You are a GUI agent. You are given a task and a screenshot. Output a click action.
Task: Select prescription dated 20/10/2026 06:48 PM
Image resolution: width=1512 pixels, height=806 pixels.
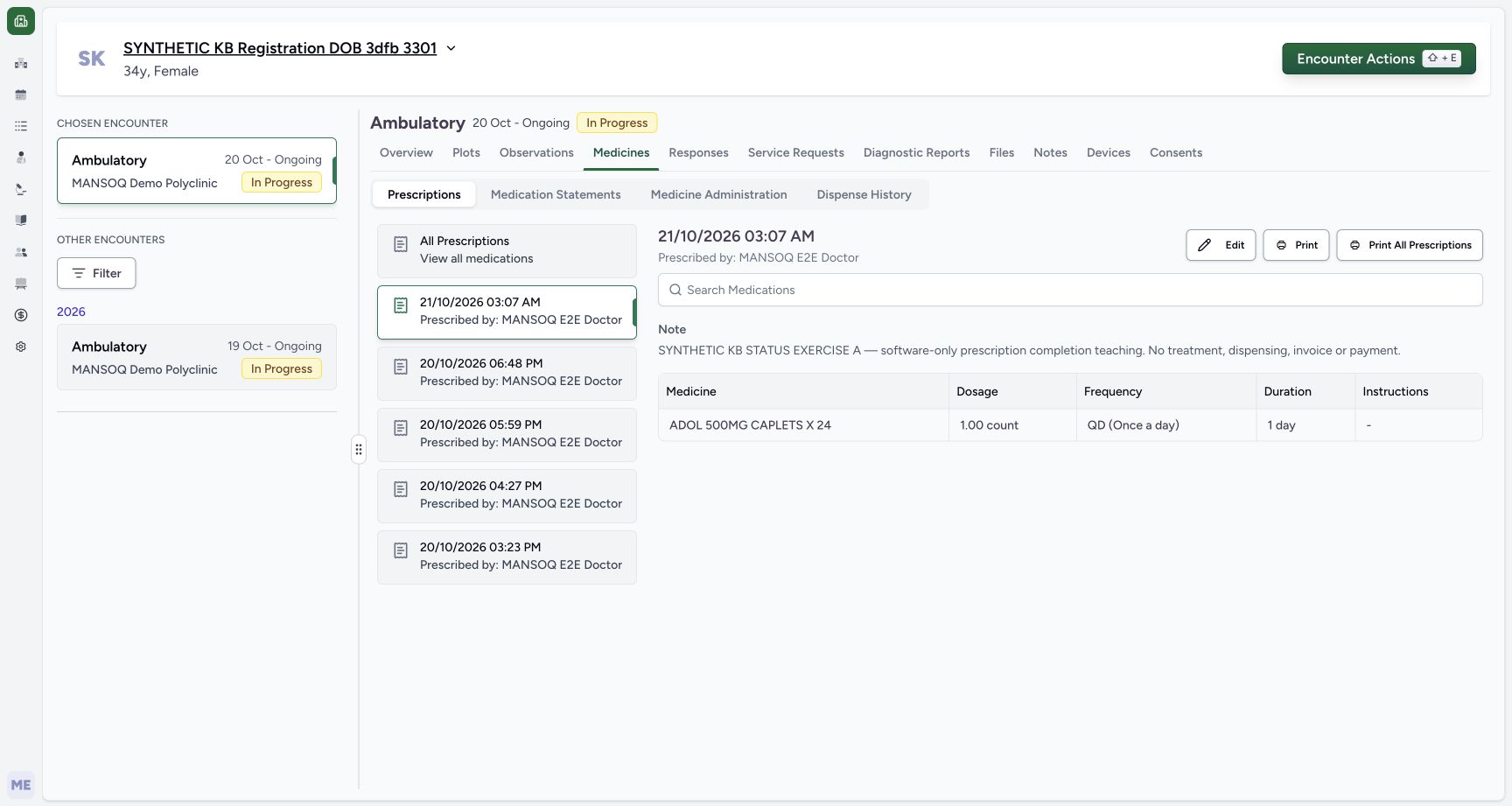tap(507, 374)
